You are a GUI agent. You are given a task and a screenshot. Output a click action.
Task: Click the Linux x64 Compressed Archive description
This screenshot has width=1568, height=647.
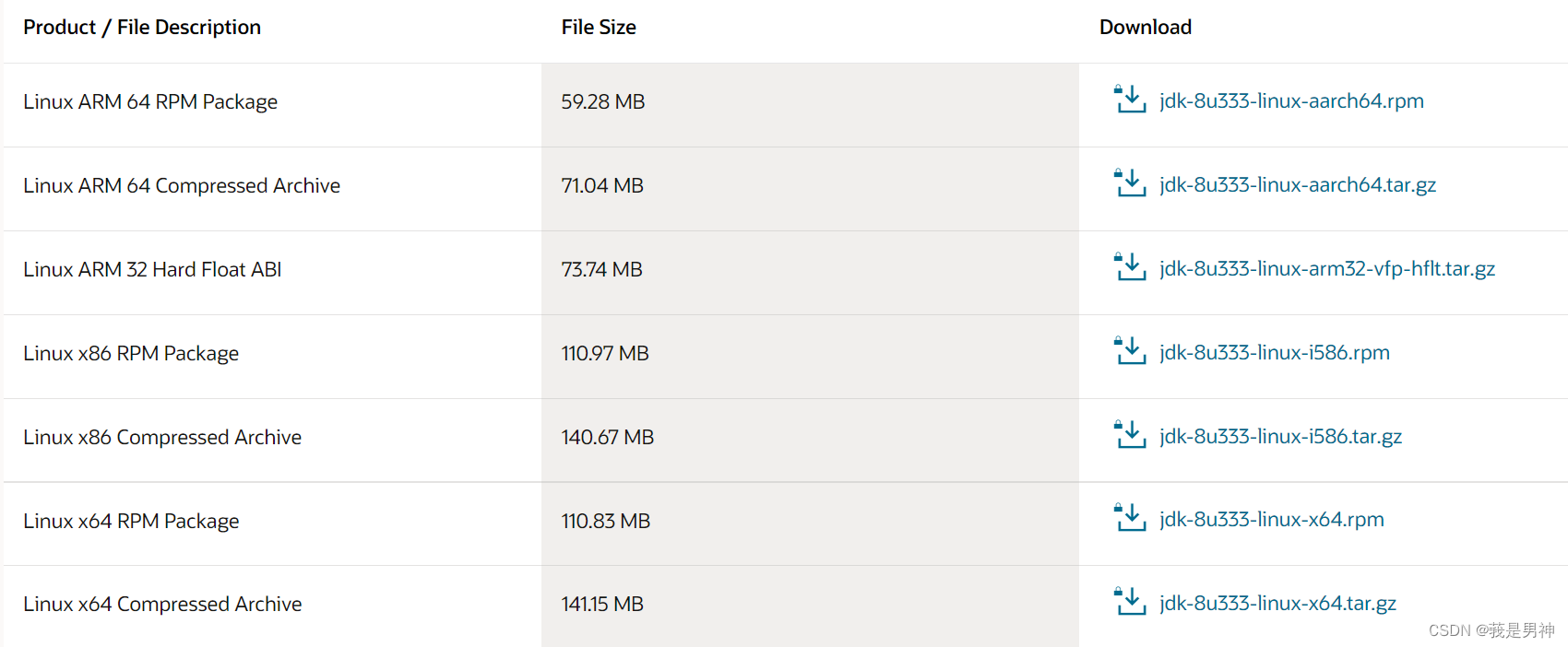pos(162,604)
